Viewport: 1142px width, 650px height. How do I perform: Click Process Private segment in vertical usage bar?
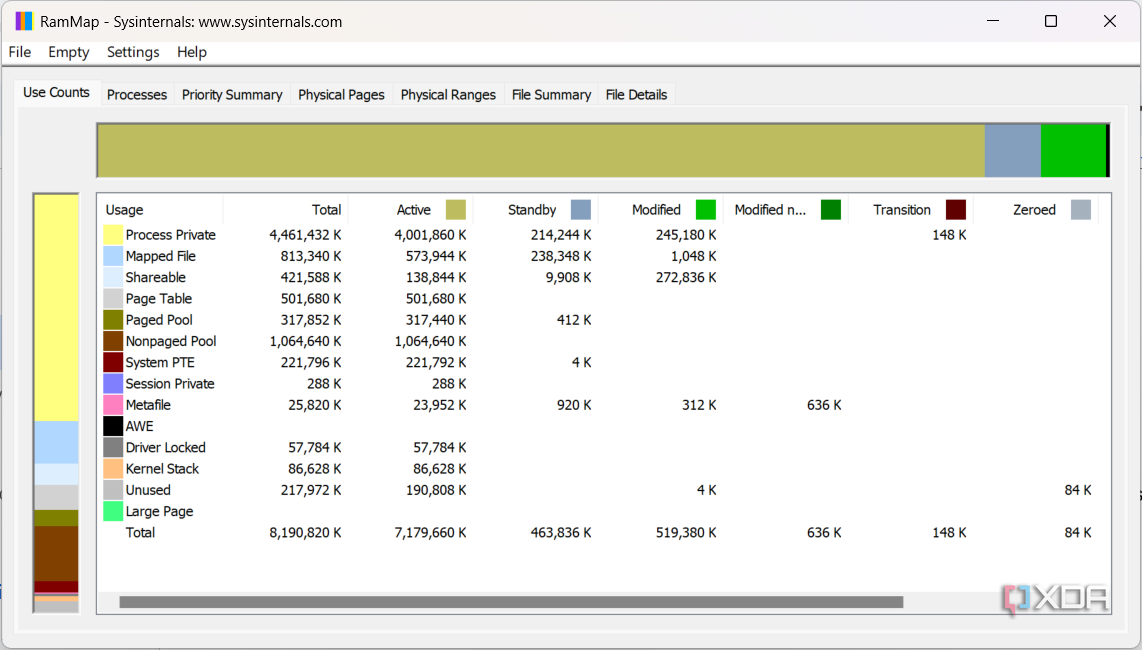point(56,308)
